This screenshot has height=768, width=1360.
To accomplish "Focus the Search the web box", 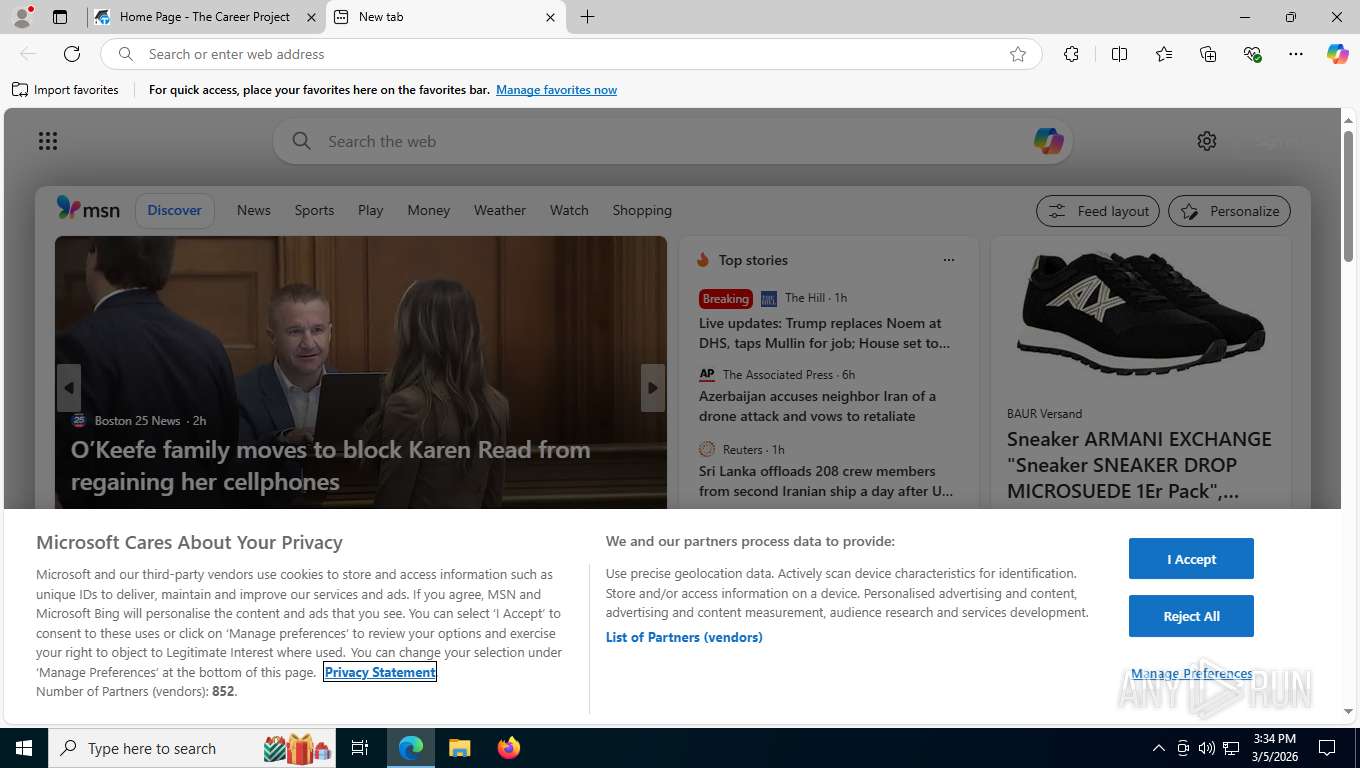I will (672, 141).
